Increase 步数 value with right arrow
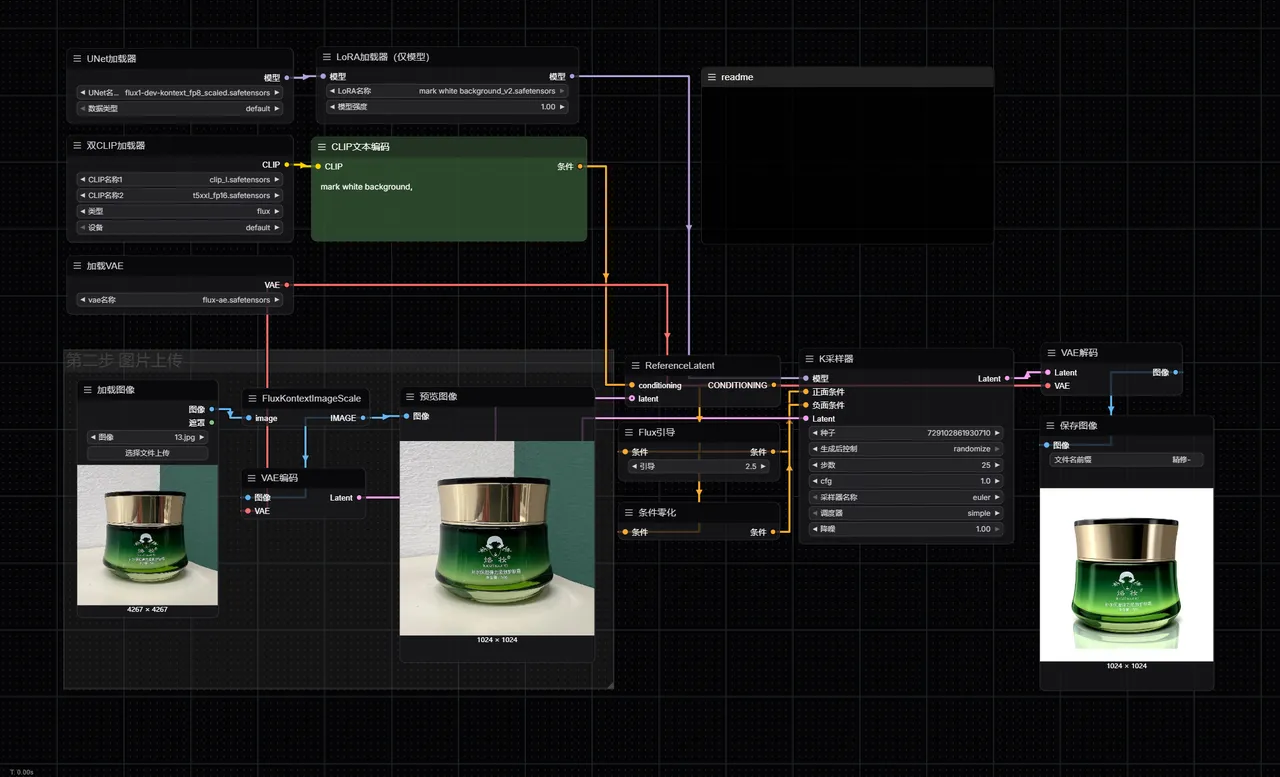Image resolution: width=1280 pixels, height=777 pixels. (x=997, y=465)
